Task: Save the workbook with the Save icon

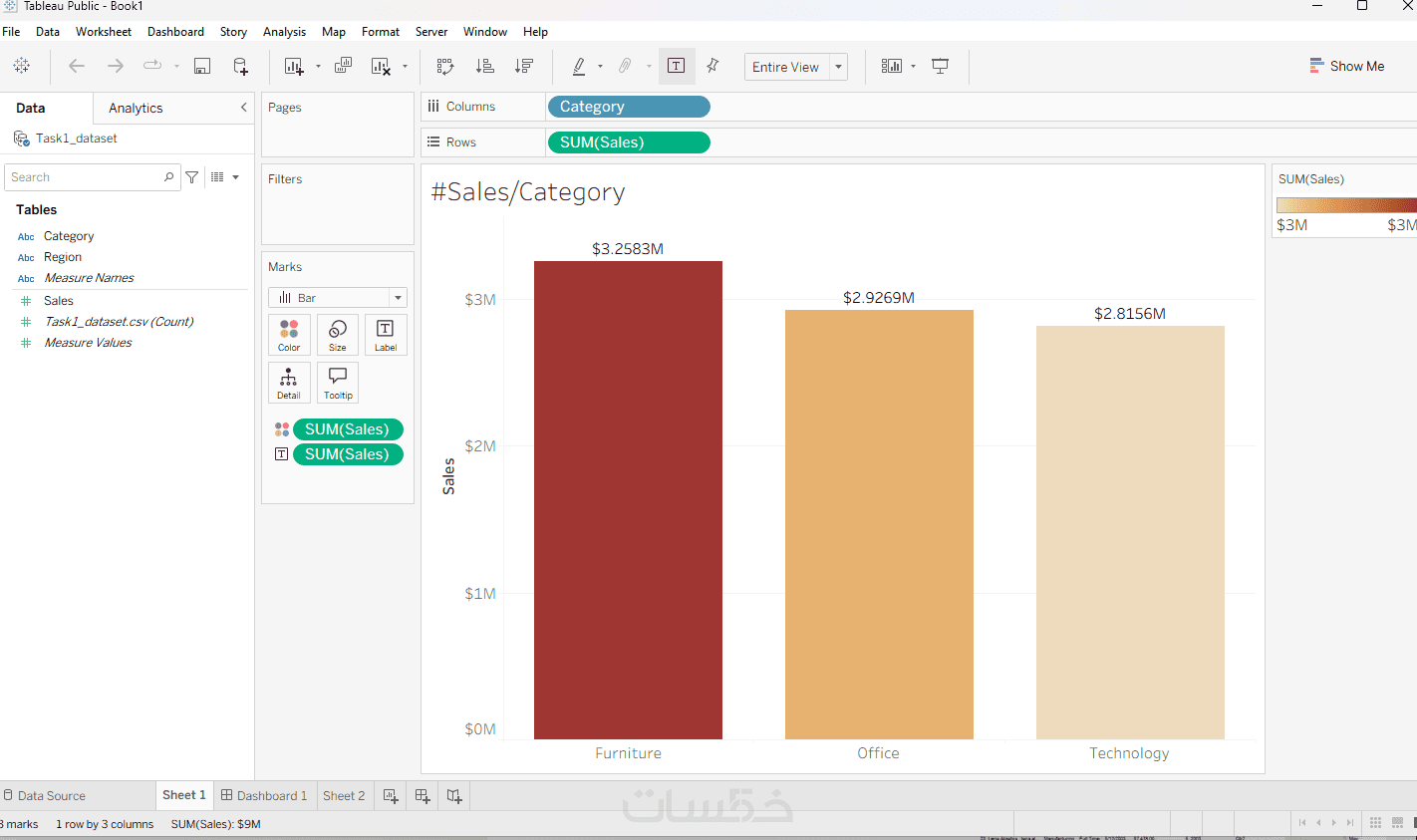Action: [x=202, y=66]
